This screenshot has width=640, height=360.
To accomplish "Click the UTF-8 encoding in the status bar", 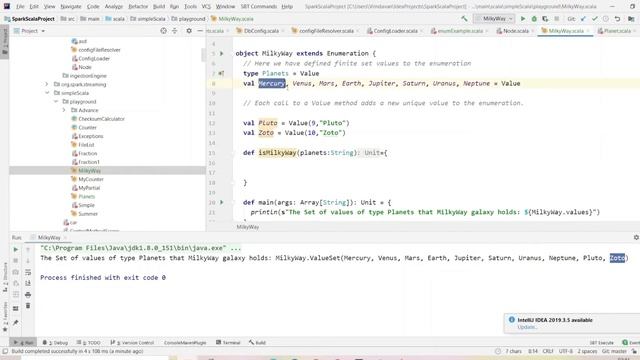I will point(566,351).
